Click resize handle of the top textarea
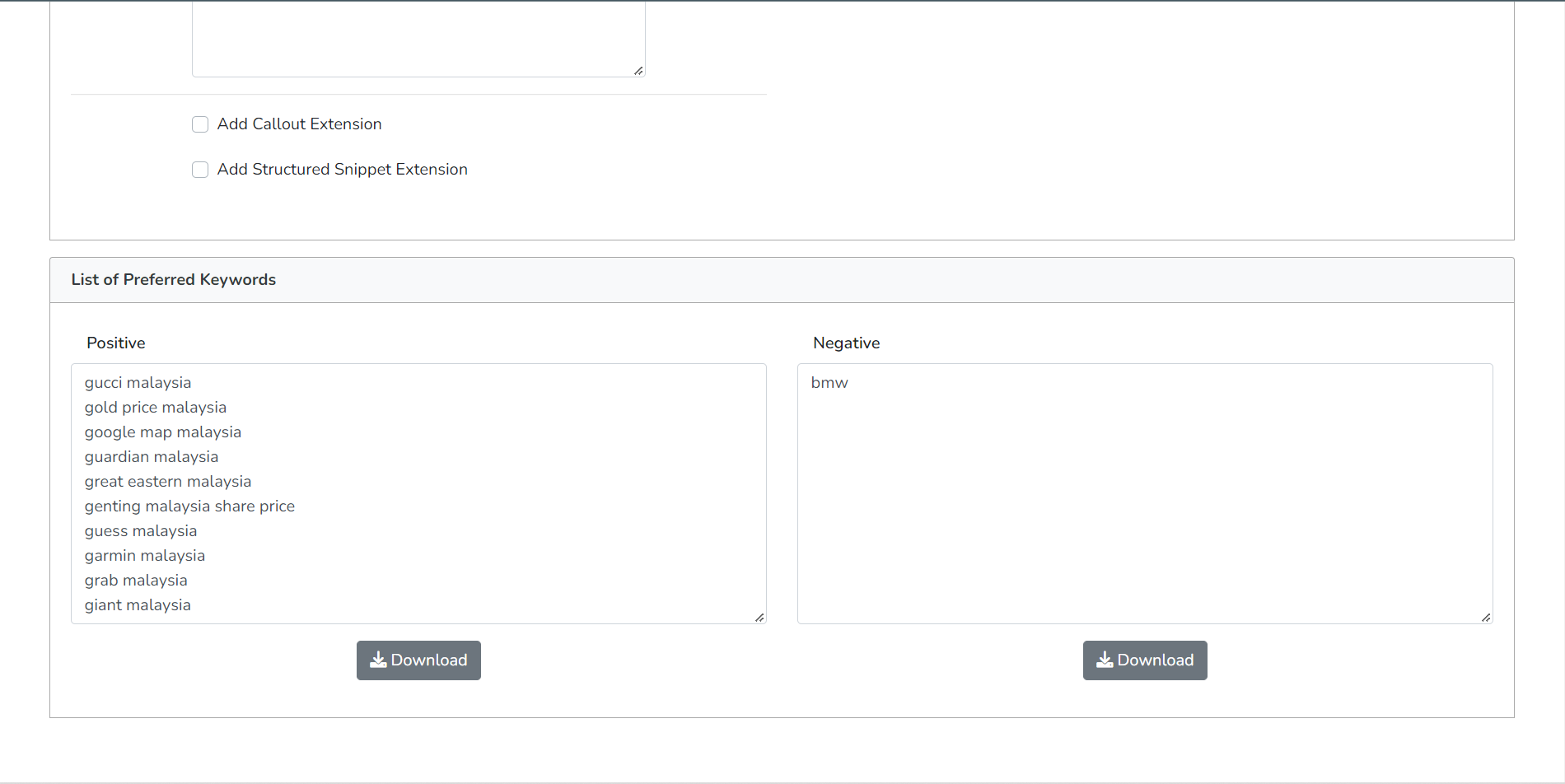Viewport: 1565px width, 784px height. (x=638, y=71)
